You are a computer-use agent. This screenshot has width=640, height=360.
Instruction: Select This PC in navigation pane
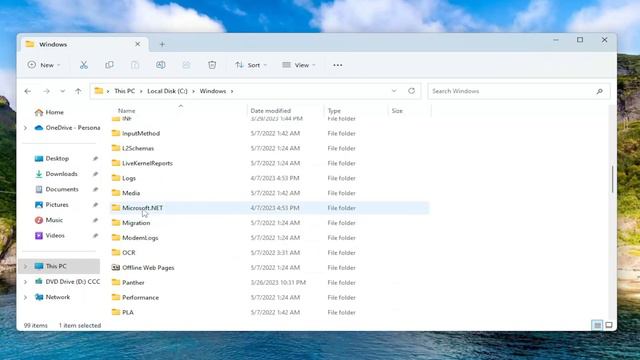tap(59, 266)
